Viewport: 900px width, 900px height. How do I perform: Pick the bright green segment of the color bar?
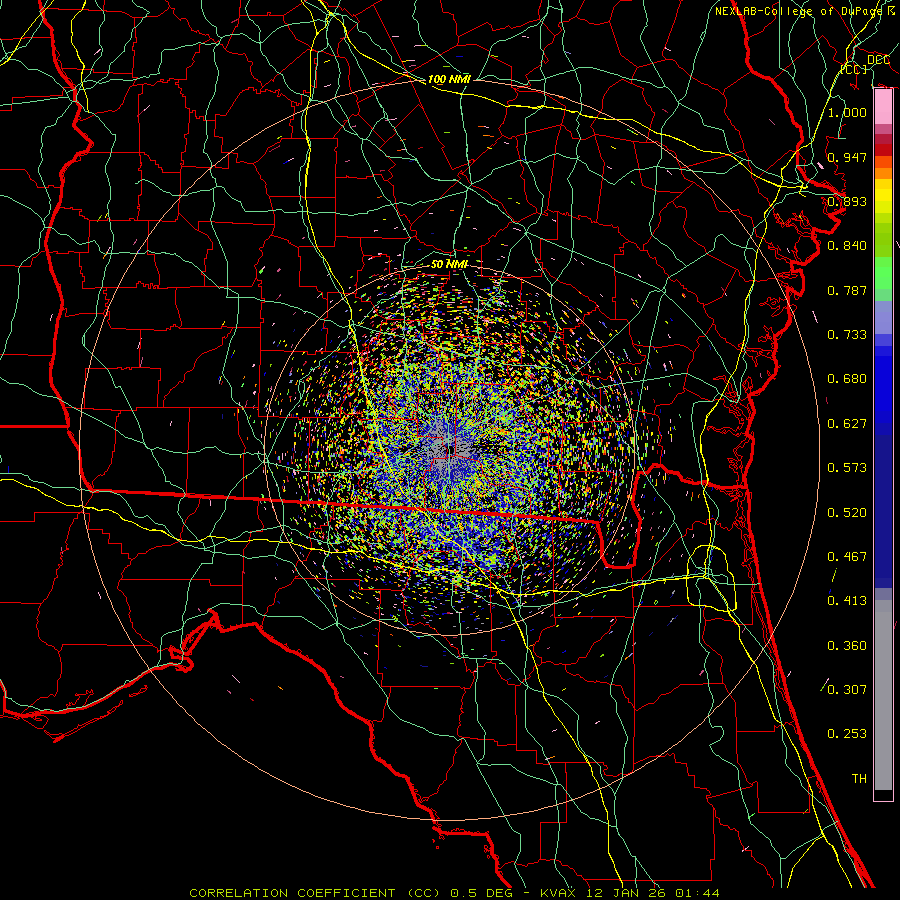point(883,272)
